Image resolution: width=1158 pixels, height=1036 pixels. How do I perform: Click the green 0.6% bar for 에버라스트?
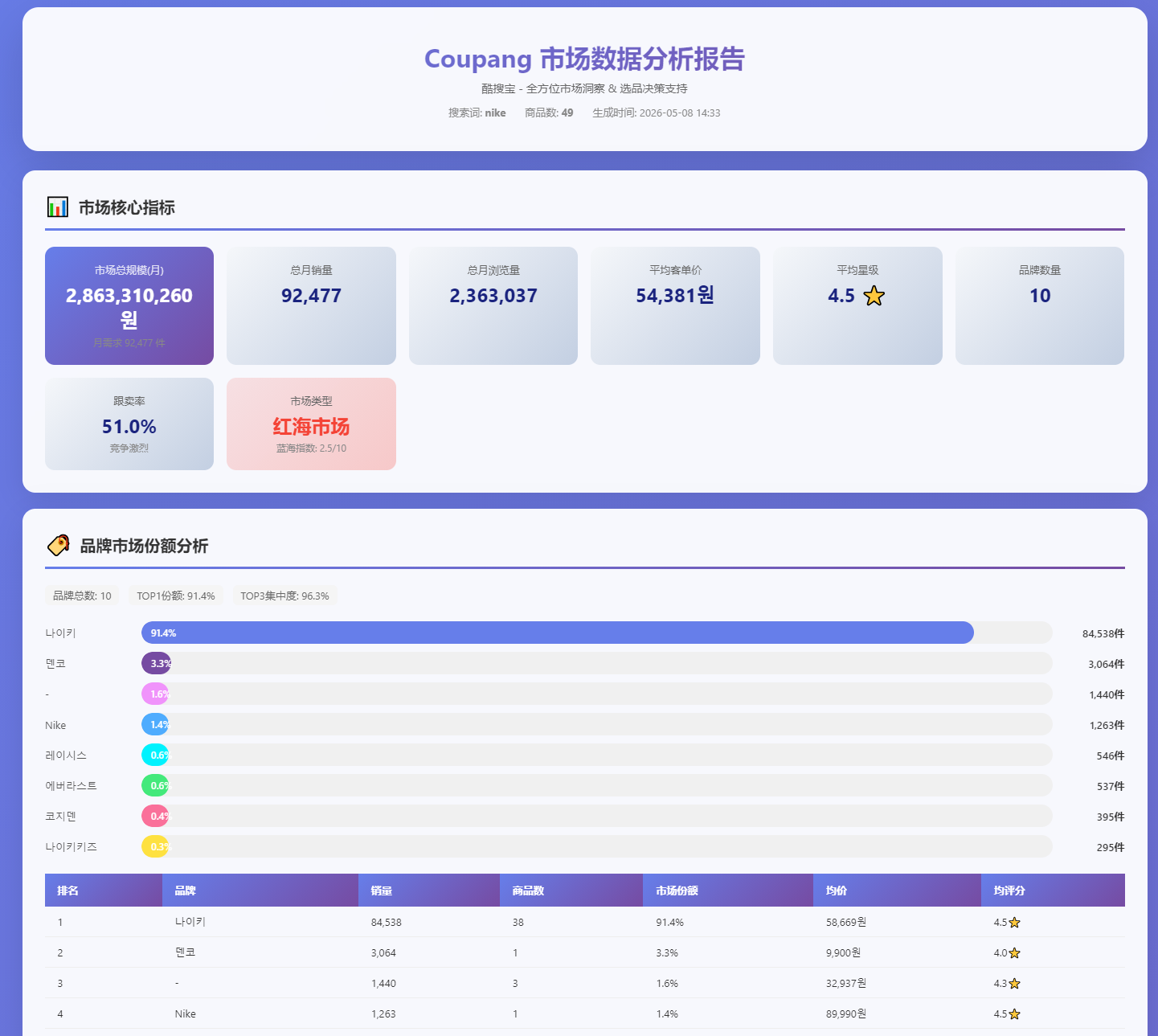tap(155, 785)
